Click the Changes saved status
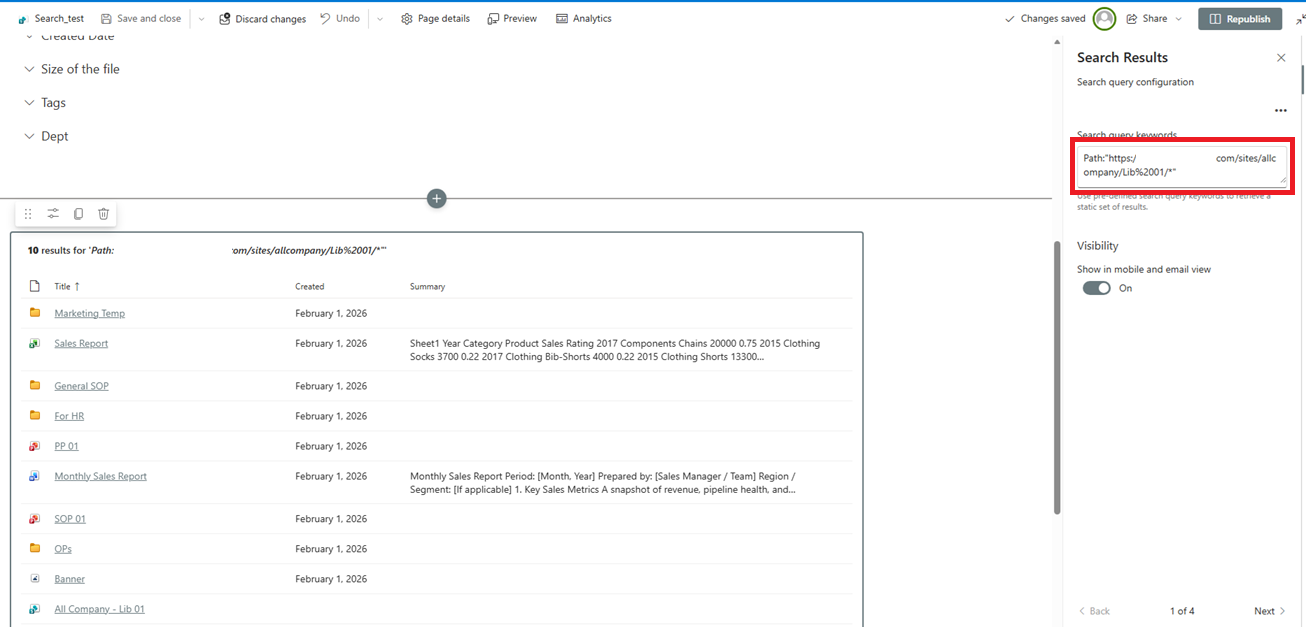Image resolution: width=1306 pixels, height=627 pixels. point(1045,19)
